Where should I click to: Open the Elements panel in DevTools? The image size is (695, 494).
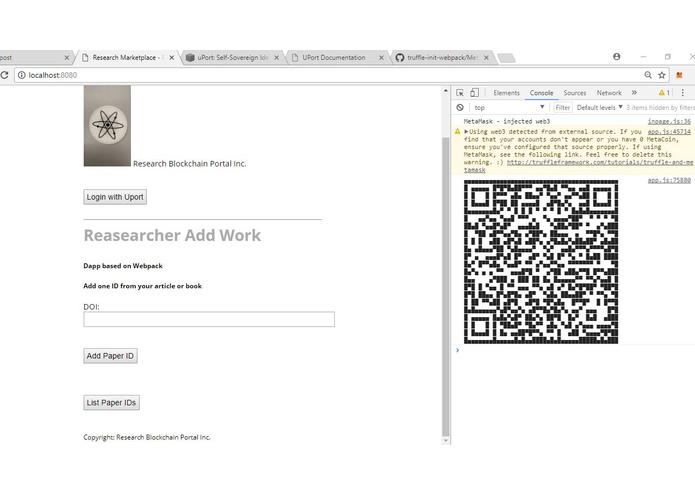tap(506, 93)
